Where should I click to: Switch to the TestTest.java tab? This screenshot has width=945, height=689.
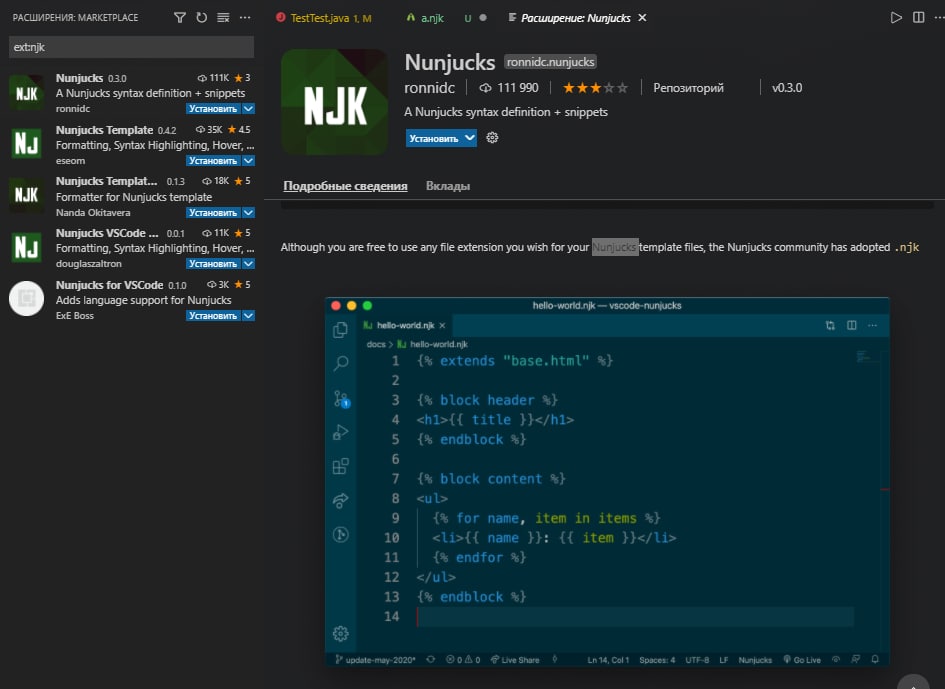pos(324,18)
